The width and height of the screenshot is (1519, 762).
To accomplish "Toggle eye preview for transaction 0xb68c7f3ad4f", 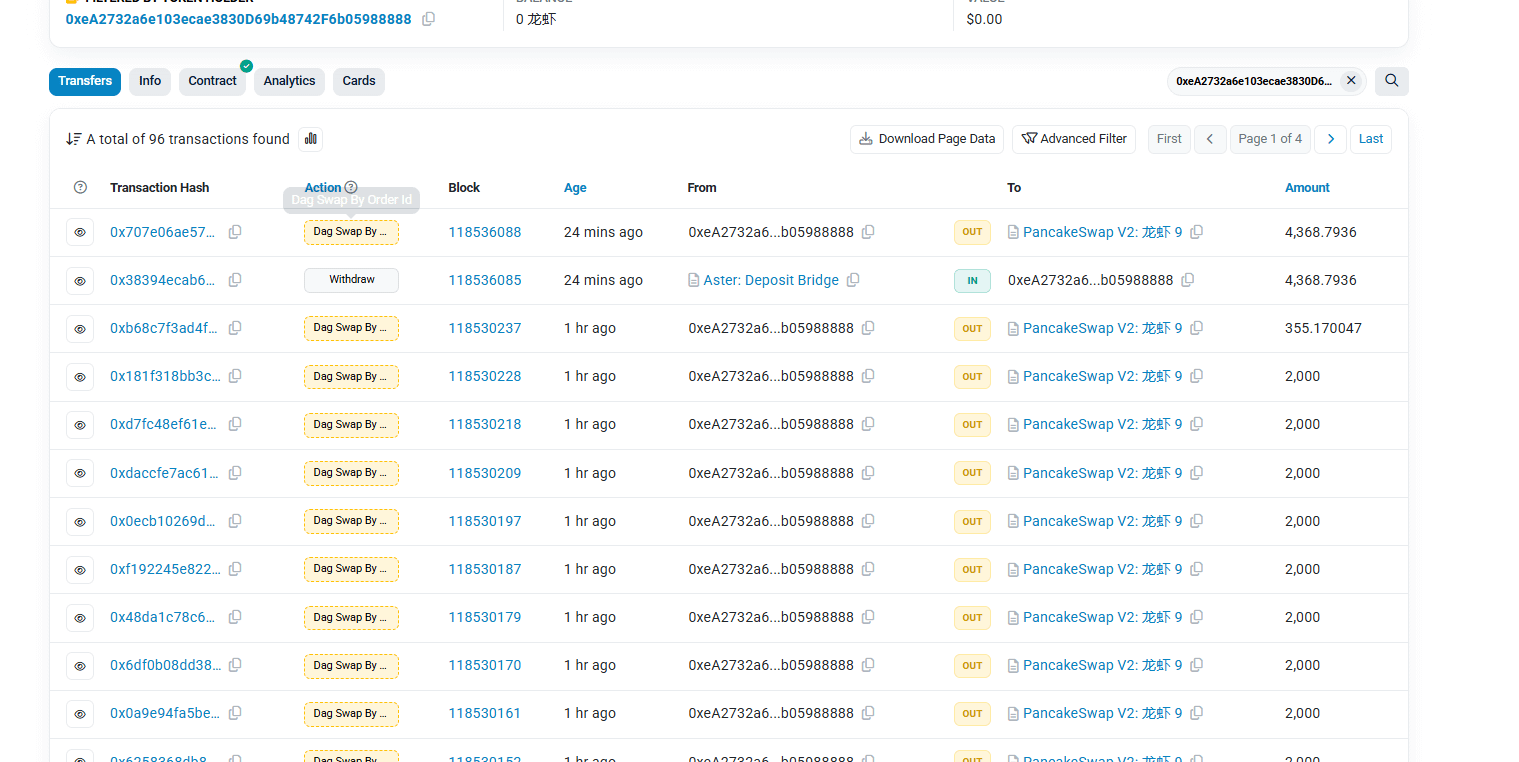I will tap(80, 328).
